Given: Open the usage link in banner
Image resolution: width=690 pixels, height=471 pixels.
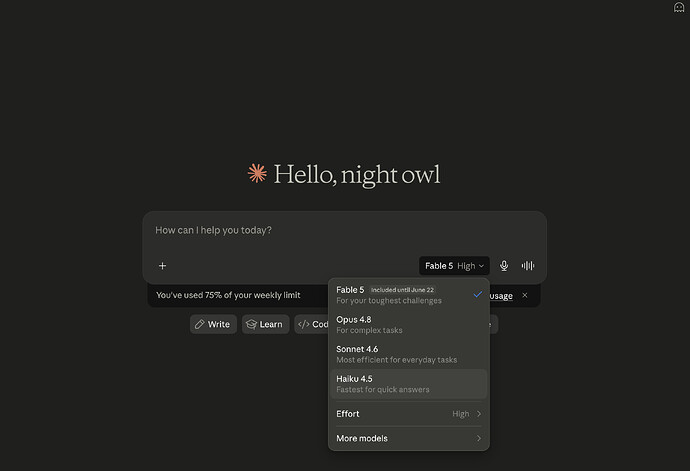Looking at the screenshot, I should (x=501, y=296).
